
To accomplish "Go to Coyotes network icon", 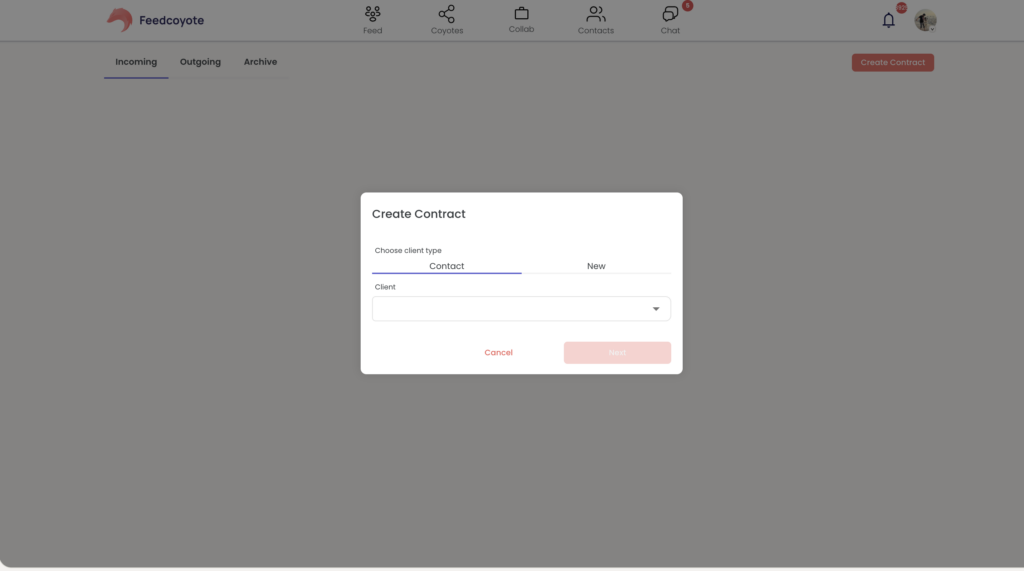I will click(x=447, y=14).
